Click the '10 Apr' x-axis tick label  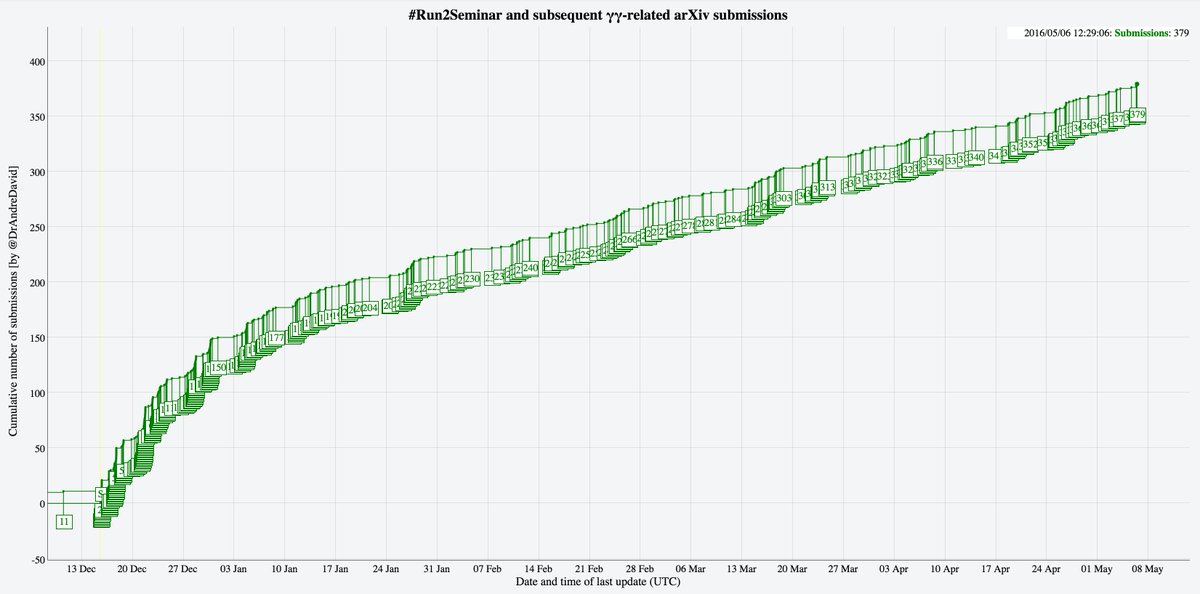pos(945,569)
